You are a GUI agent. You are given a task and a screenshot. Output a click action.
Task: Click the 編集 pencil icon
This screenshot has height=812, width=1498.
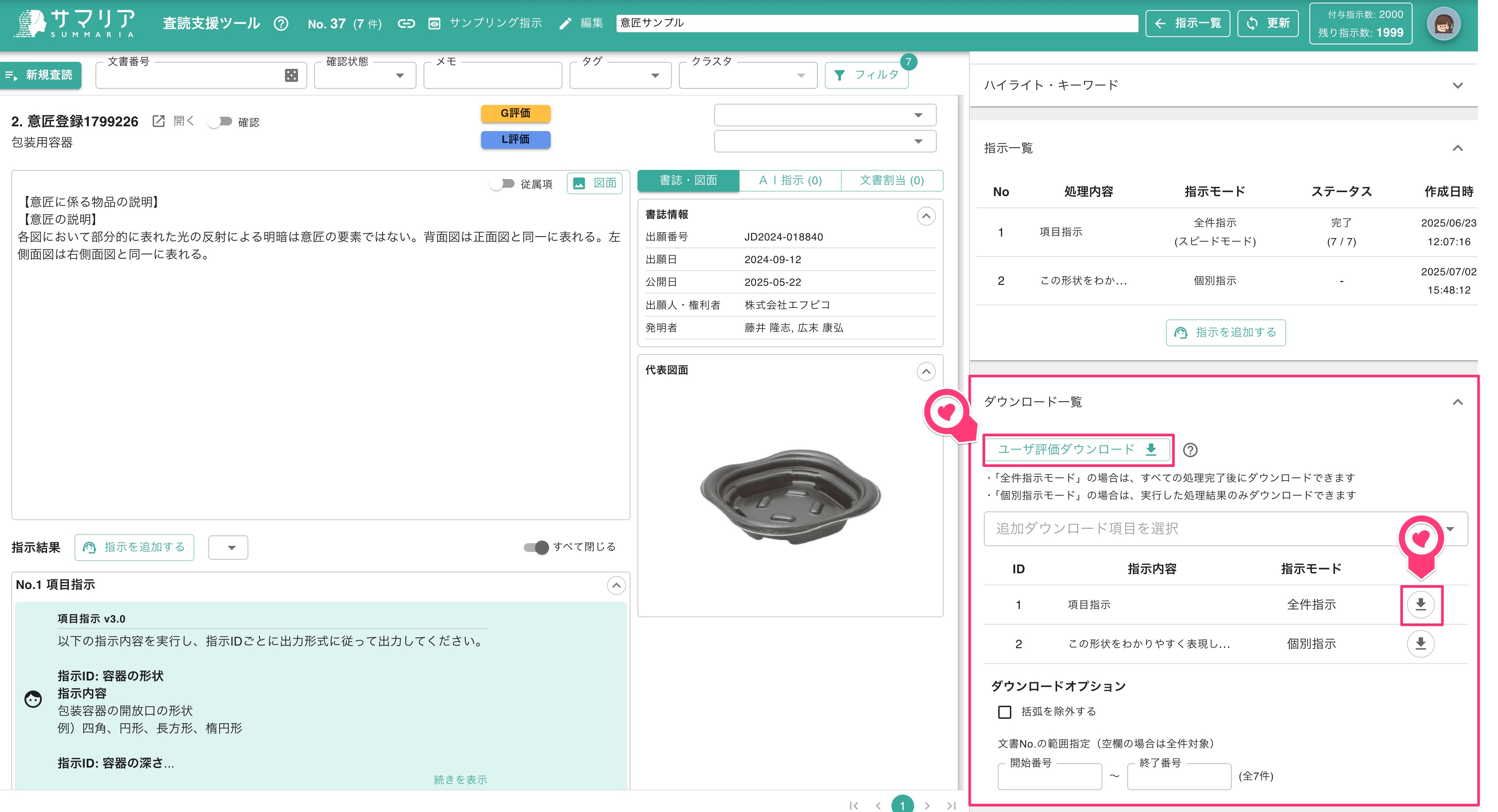pos(565,23)
